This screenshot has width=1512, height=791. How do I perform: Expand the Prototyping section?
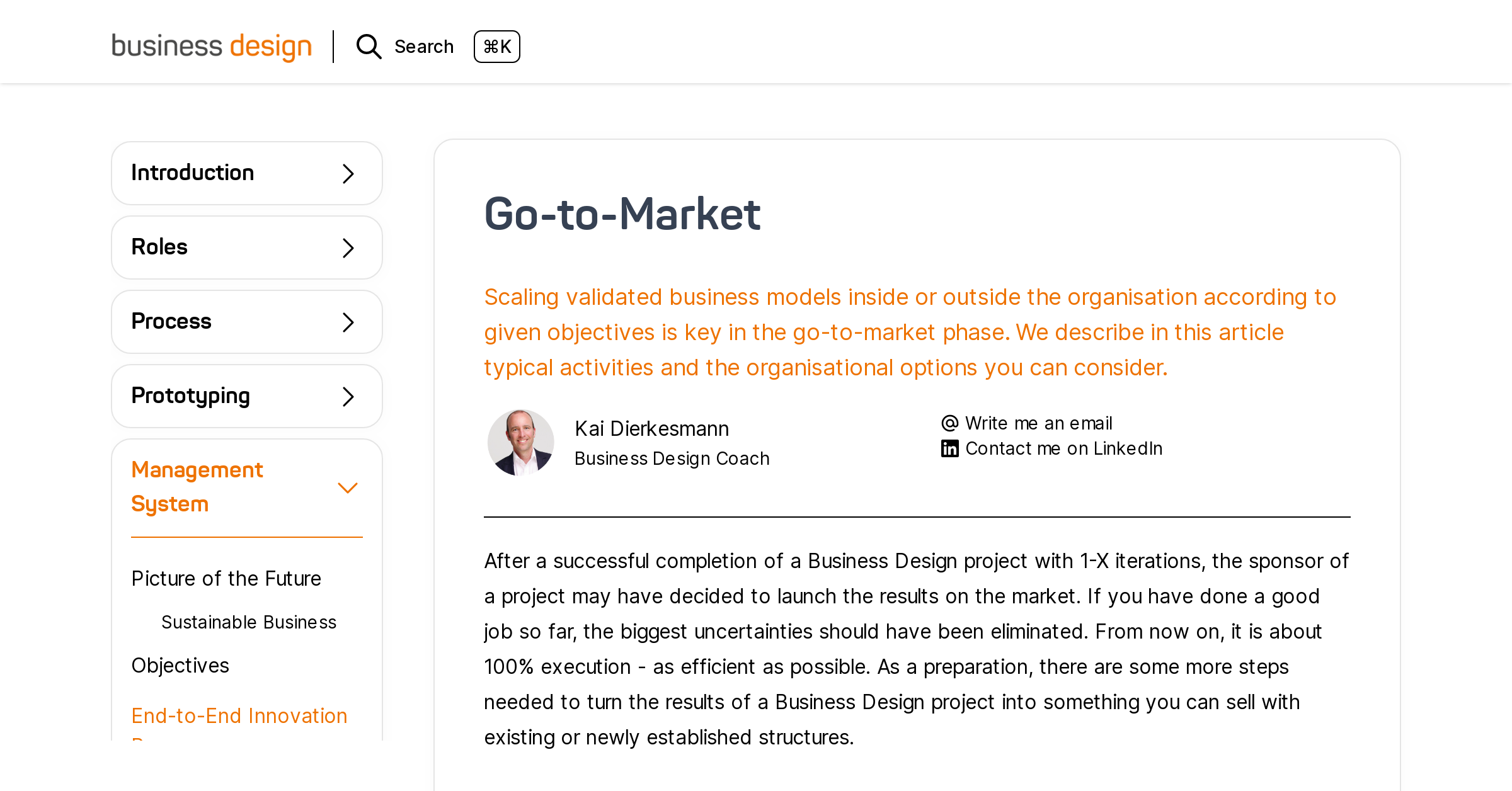tap(246, 396)
